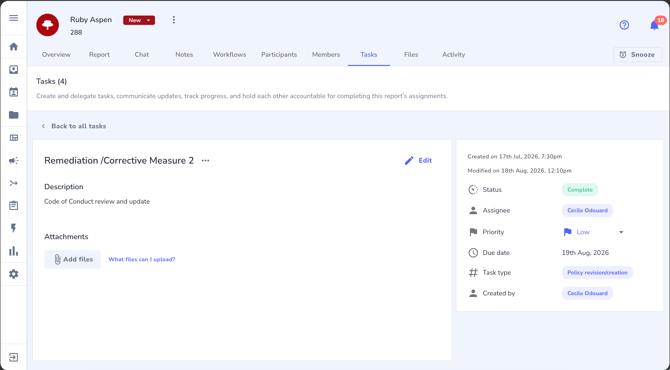
Task: Click the Add files button label
Action: tap(78, 259)
